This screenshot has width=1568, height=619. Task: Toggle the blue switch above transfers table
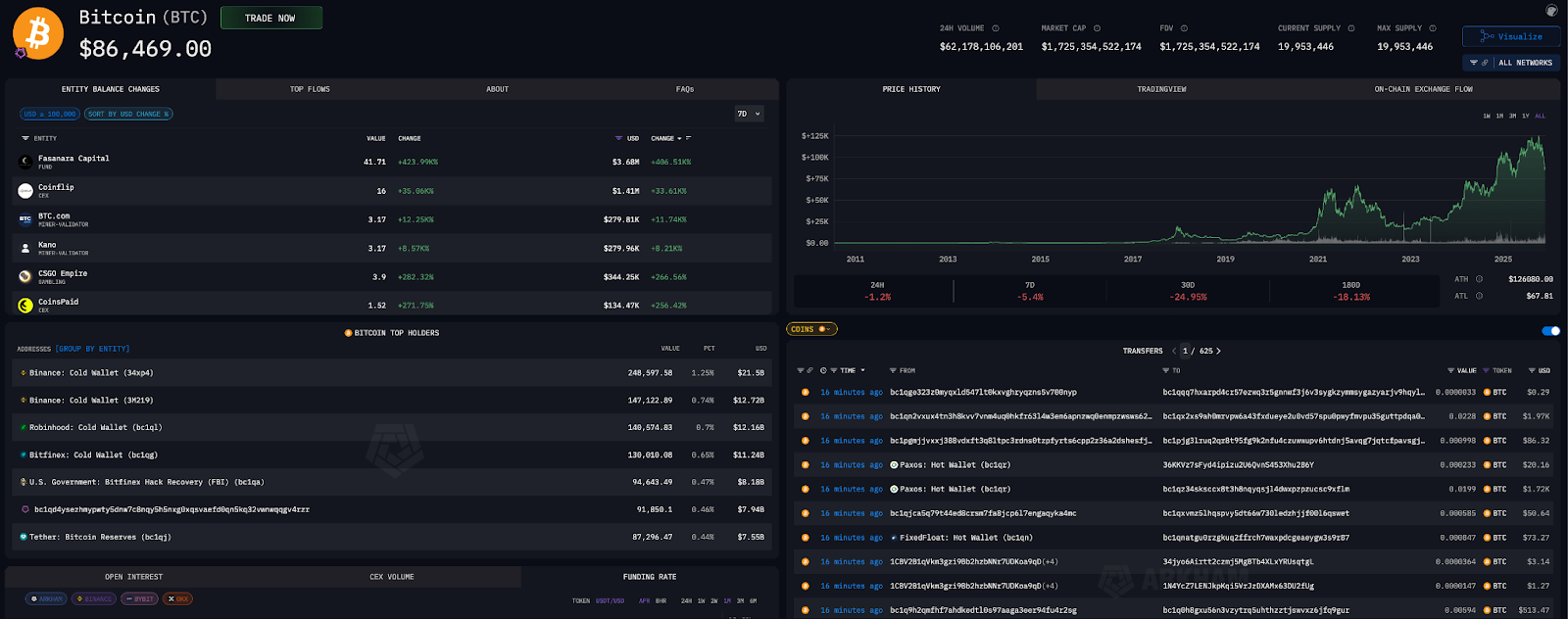point(1550,331)
